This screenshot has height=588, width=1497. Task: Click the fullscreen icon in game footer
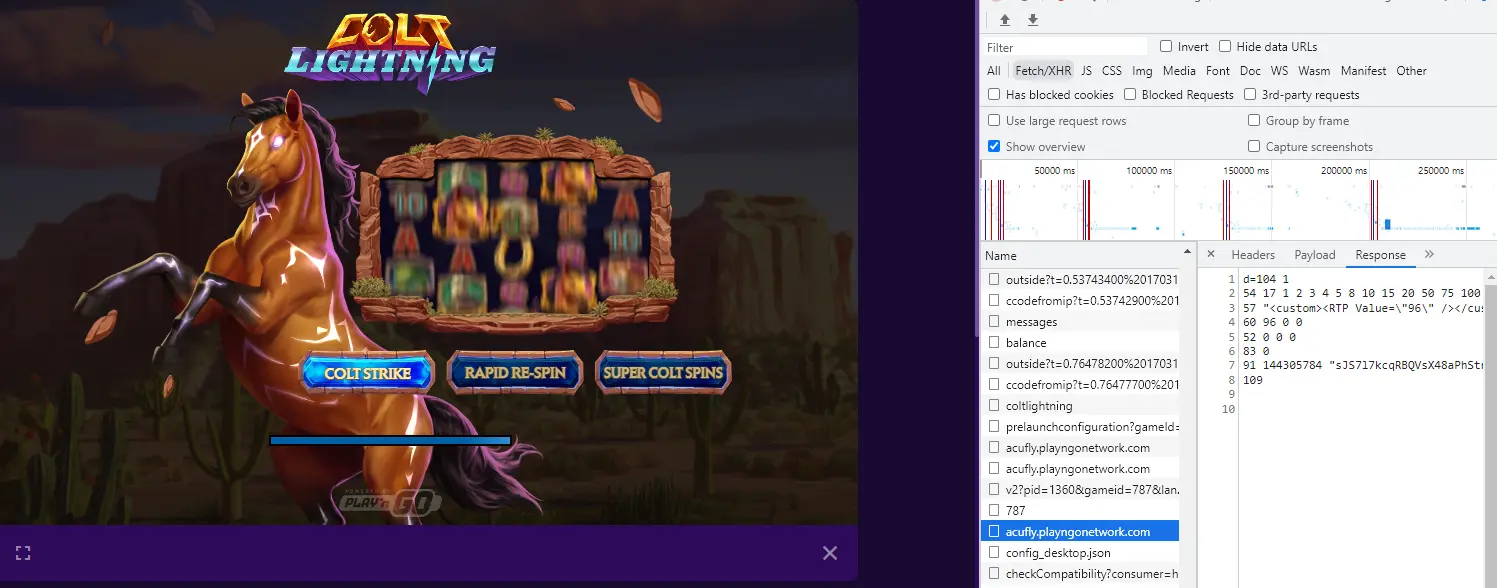(x=23, y=553)
